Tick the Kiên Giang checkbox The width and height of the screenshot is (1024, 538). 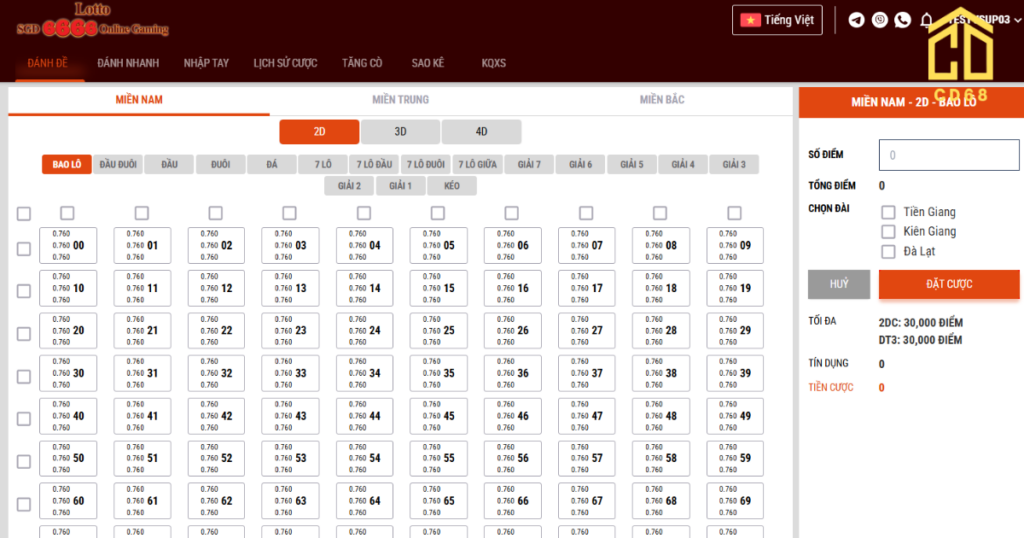[x=888, y=232]
